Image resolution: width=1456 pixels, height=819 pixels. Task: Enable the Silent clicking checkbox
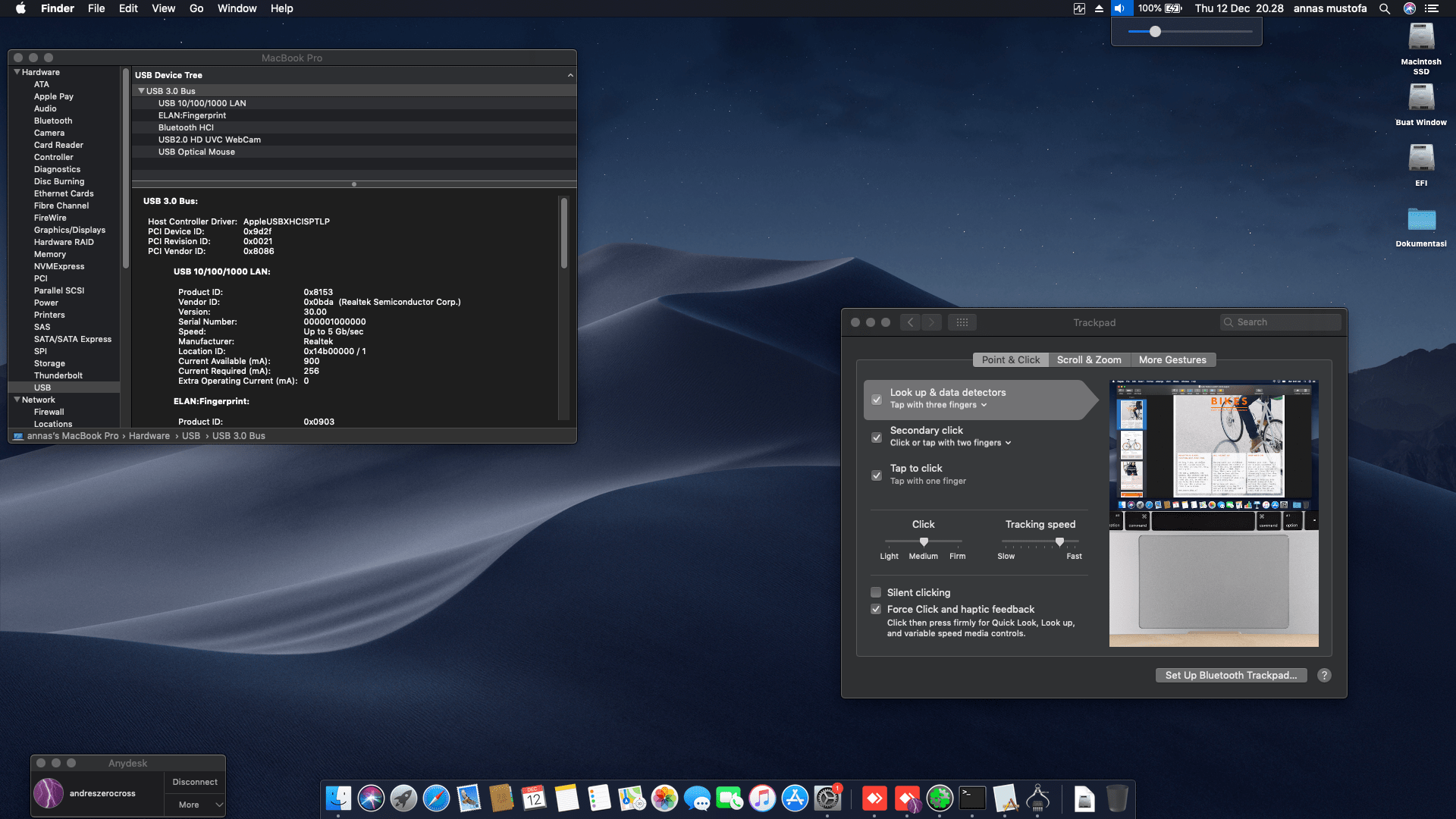pos(876,592)
